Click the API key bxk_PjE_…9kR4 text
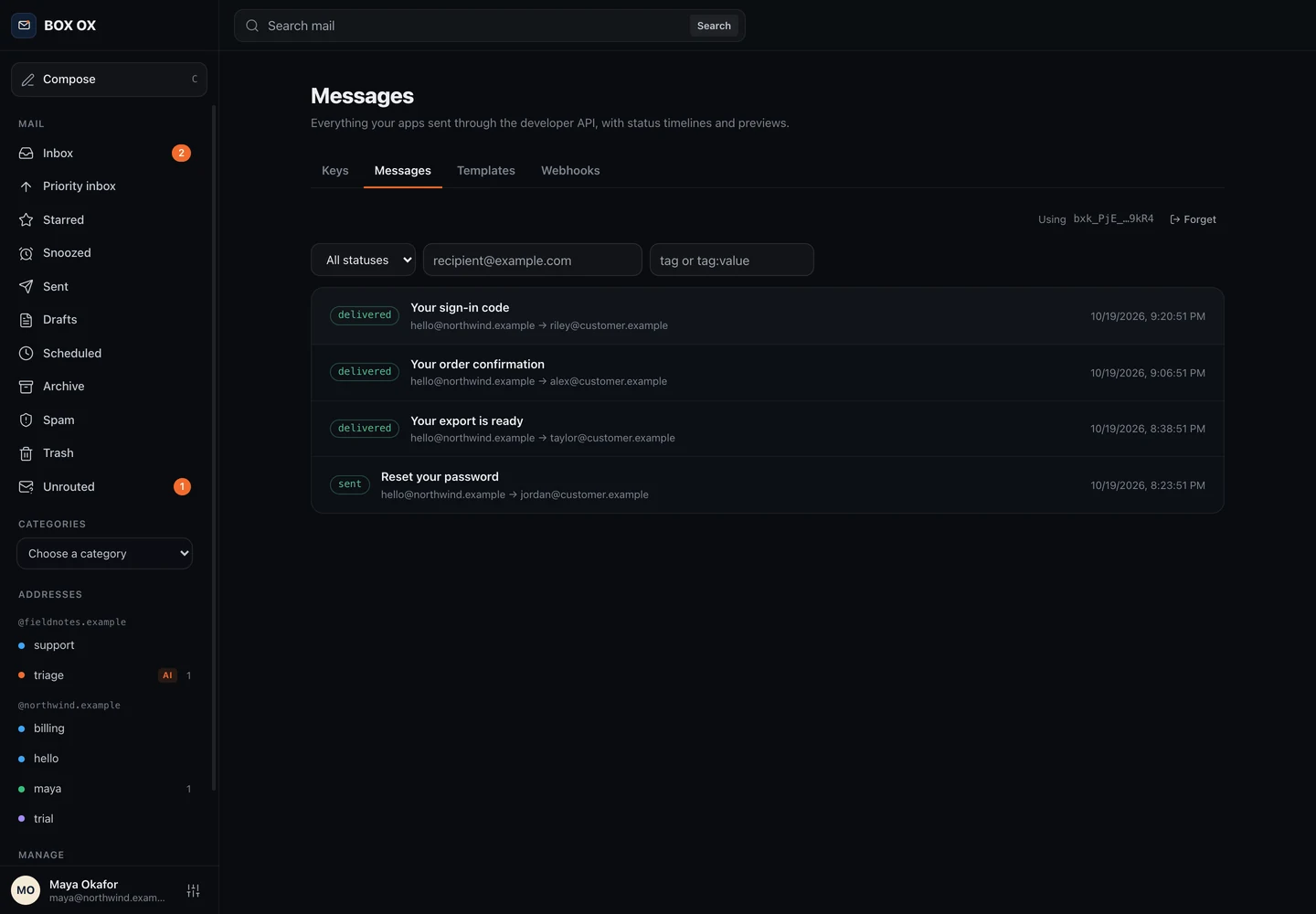This screenshot has height=914, width=1316. [x=1113, y=219]
